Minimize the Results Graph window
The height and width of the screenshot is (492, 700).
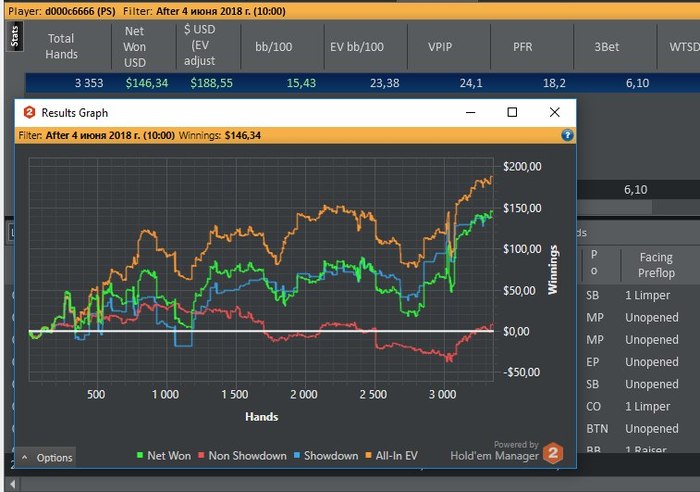471,112
